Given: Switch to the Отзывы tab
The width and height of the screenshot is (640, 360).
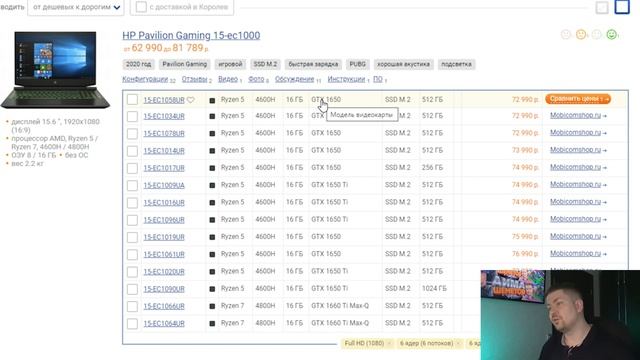Looking at the screenshot, I should (x=194, y=79).
